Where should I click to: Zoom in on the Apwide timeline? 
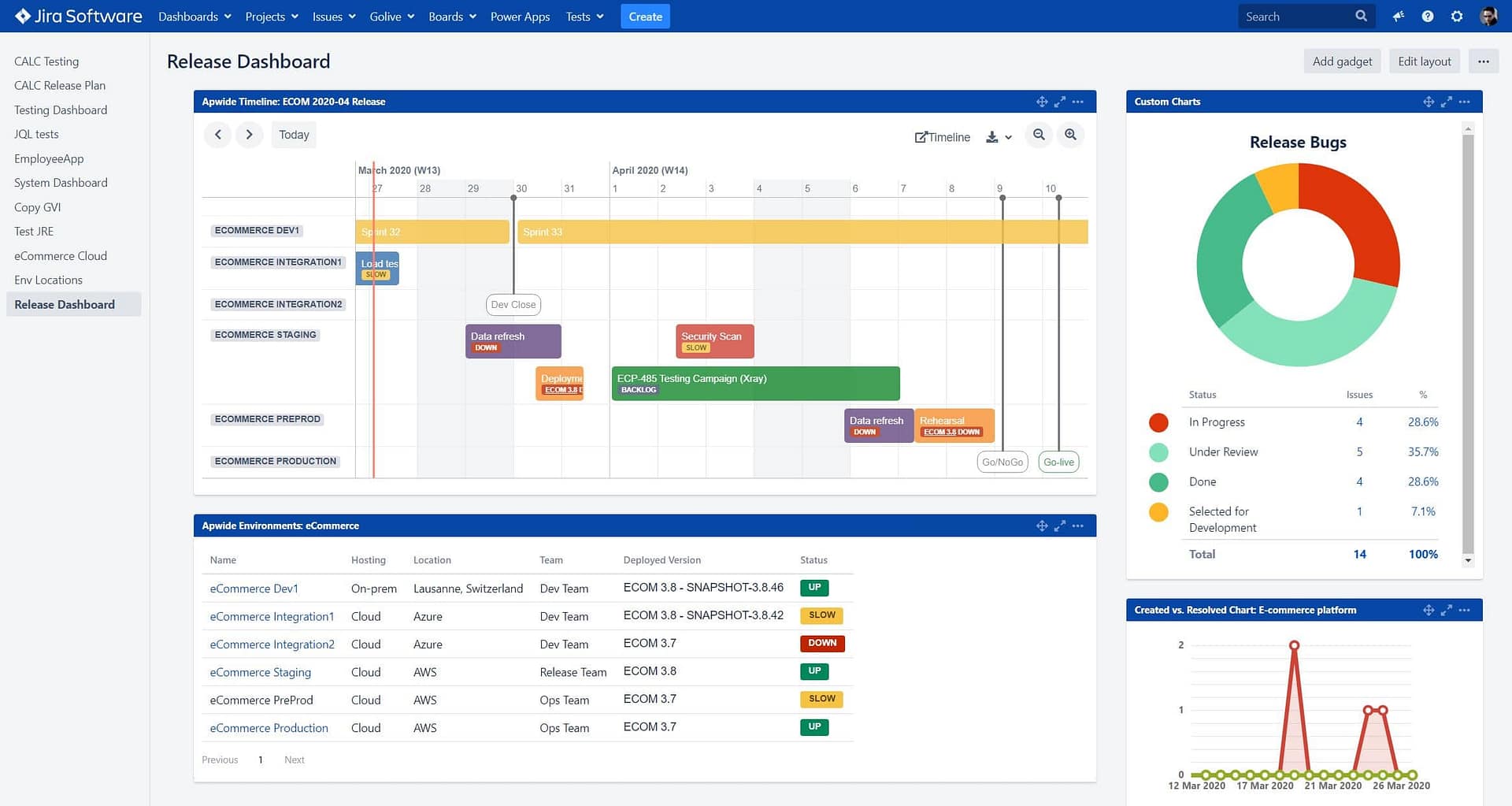1070,135
